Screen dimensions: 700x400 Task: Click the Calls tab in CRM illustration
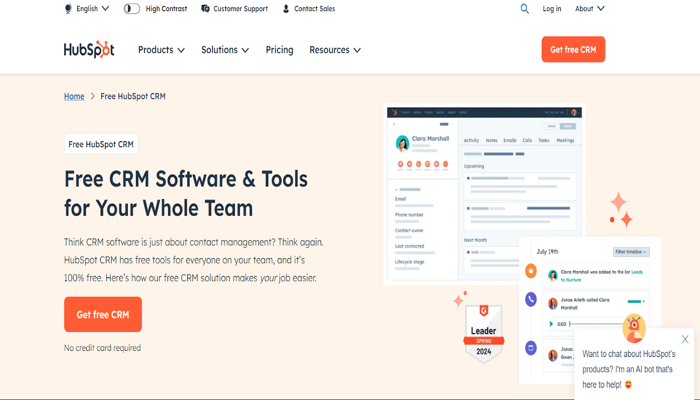pos(527,141)
